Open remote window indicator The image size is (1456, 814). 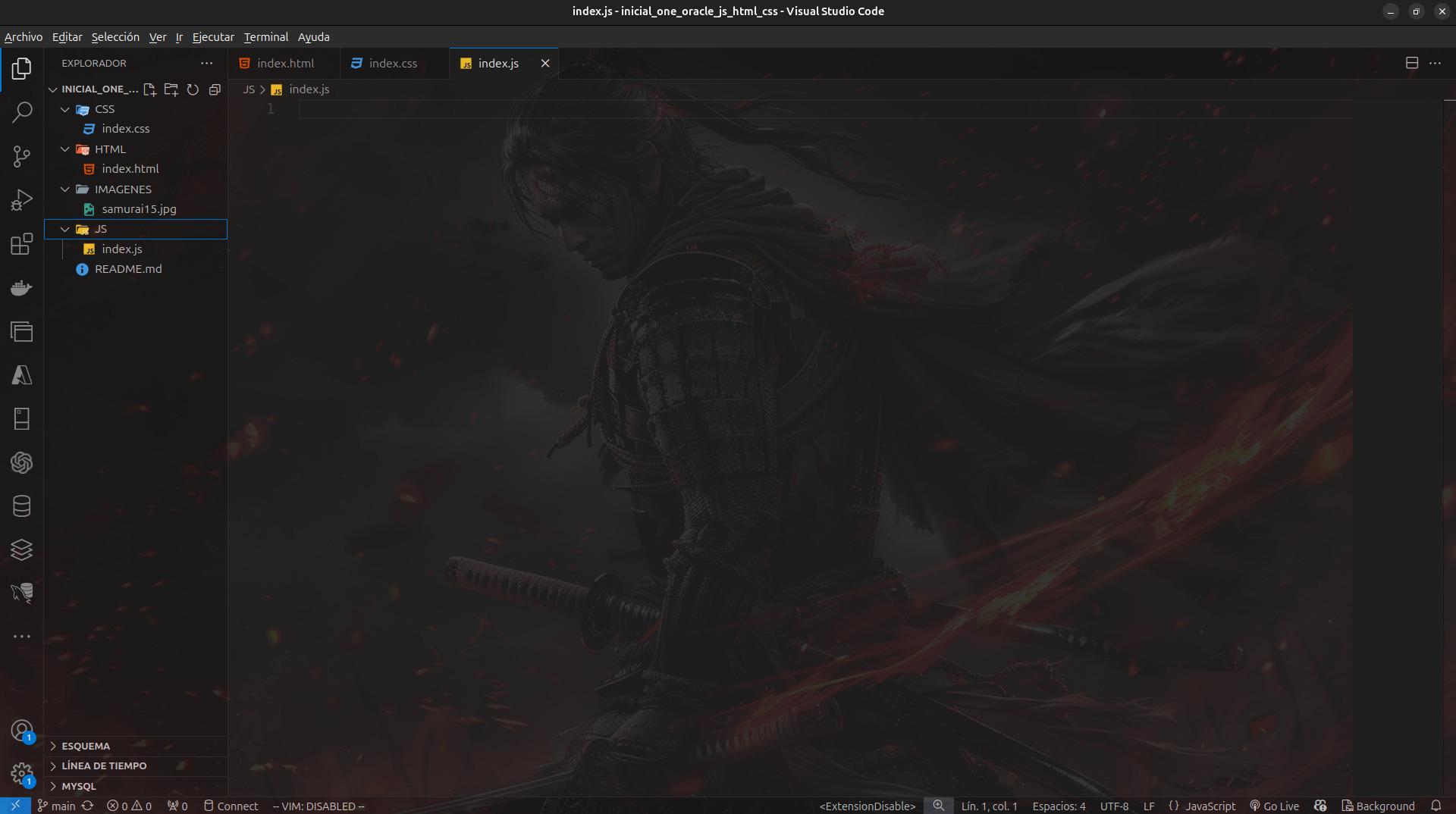15,806
